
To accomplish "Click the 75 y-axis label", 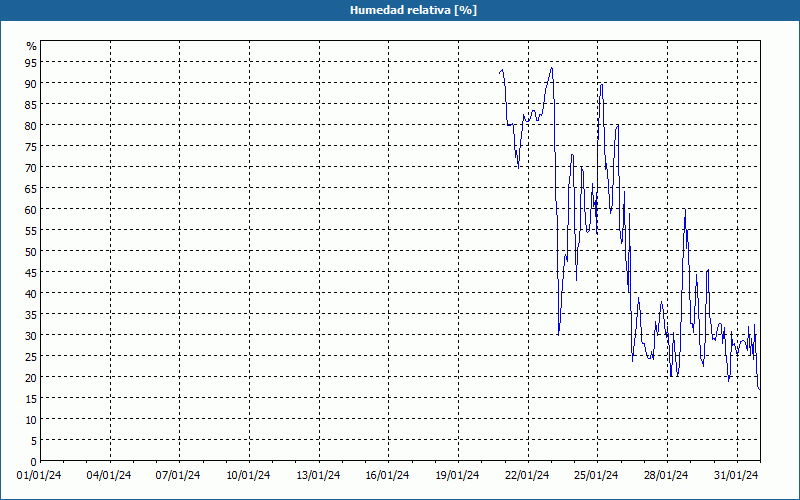I will click(31, 146).
